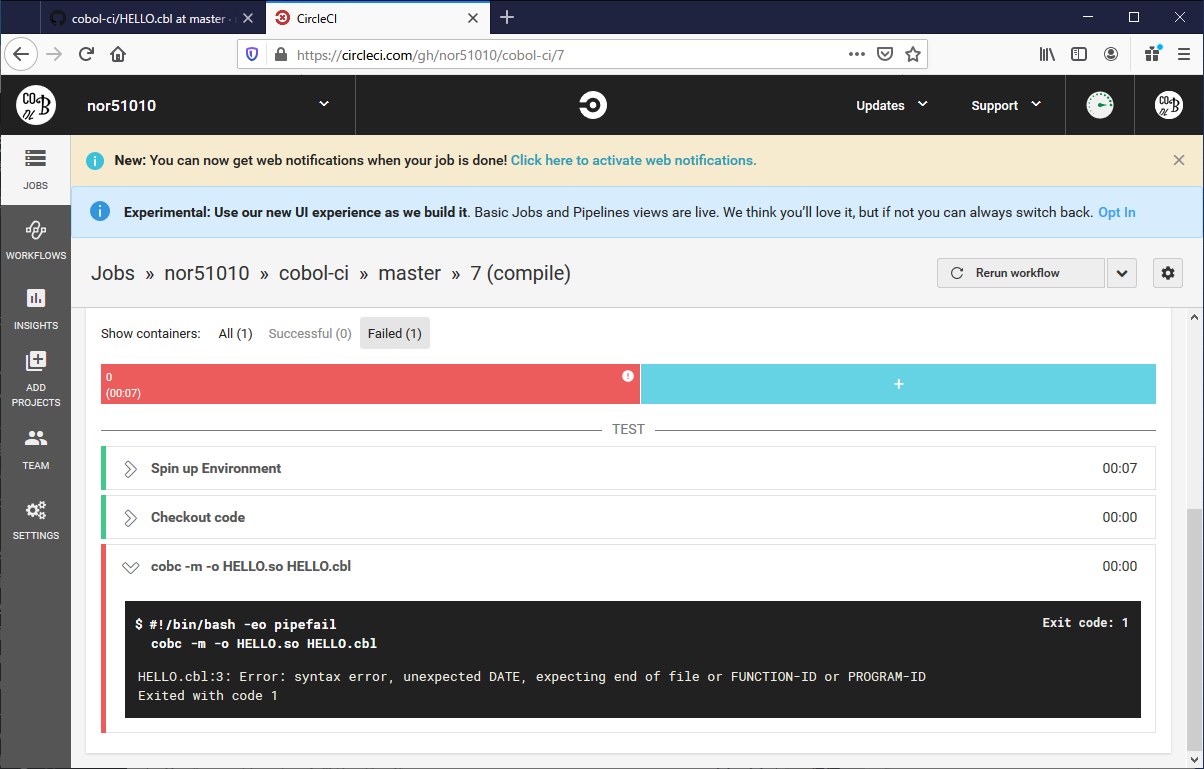
Task: Open the nor51010 breadcrumb link
Action: pyautogui.click(x=207, y=273)
